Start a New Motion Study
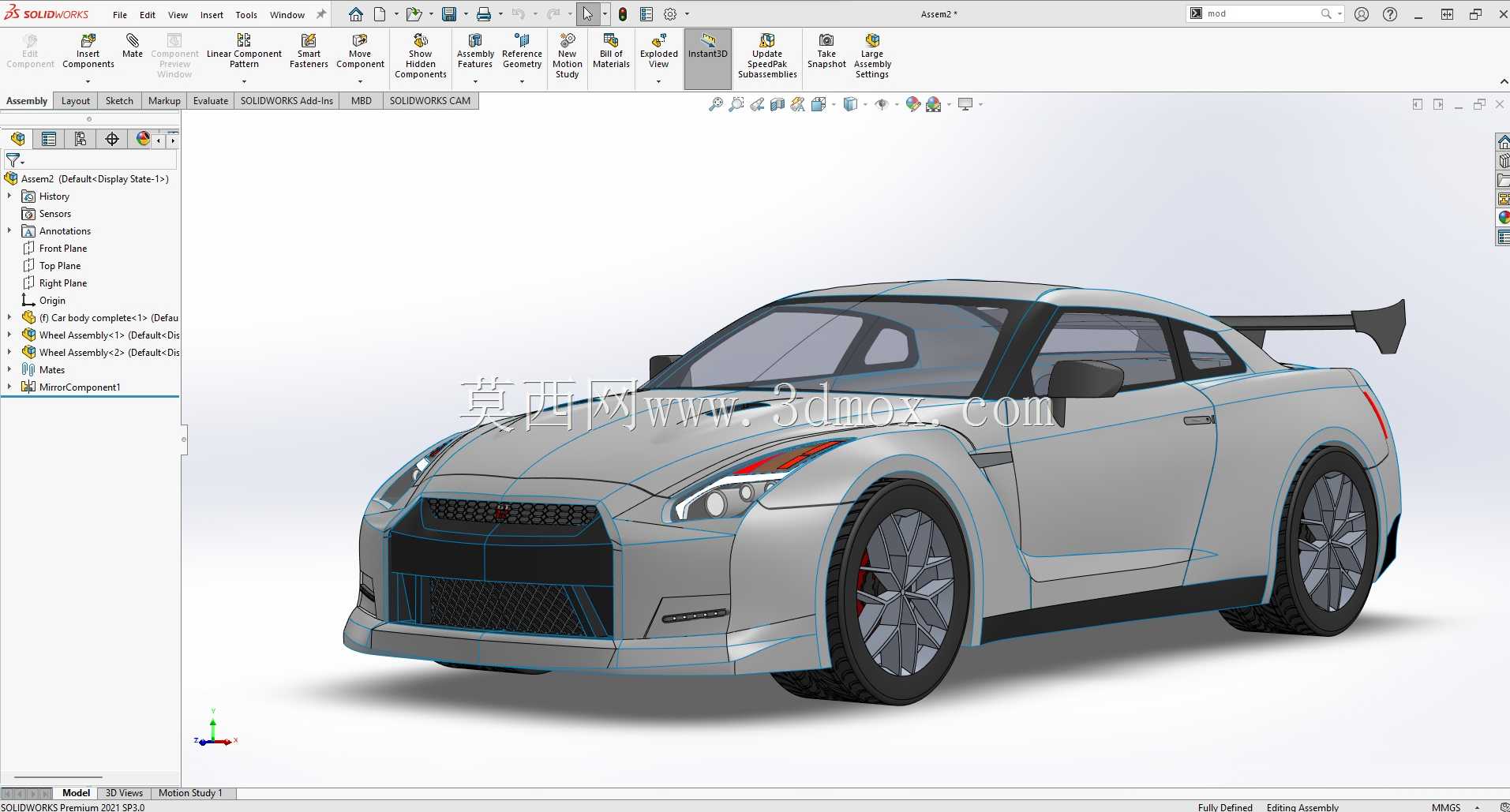 coord(568,56)
